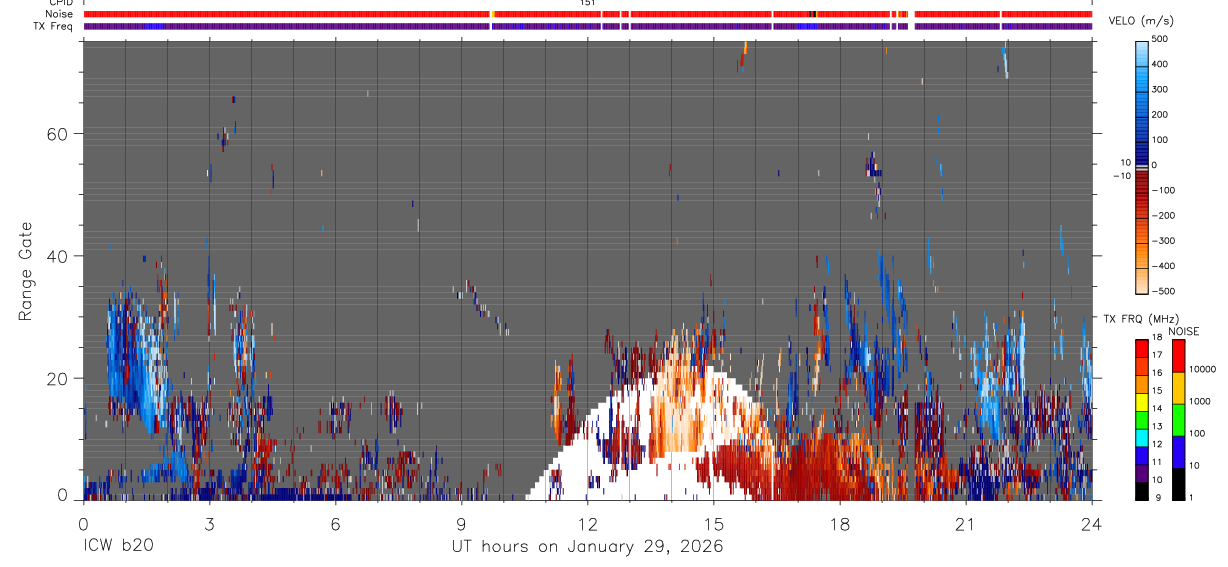Click the velocity scale value 300
The height and width of the screenshot is (567, 1228).
1160,89
